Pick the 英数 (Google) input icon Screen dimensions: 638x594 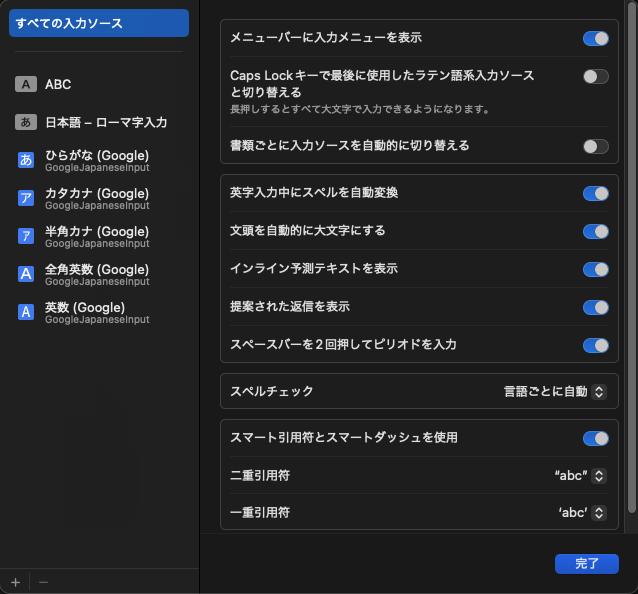coord(26,312)
